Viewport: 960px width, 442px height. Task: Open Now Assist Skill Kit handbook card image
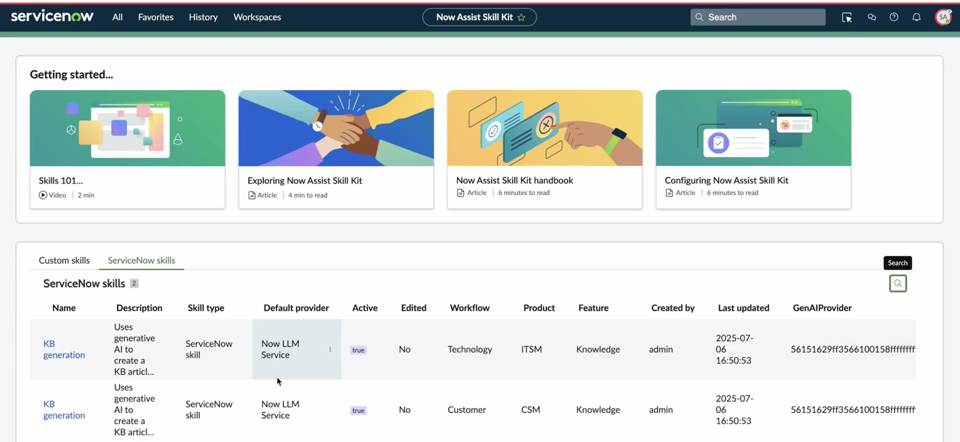545,128
